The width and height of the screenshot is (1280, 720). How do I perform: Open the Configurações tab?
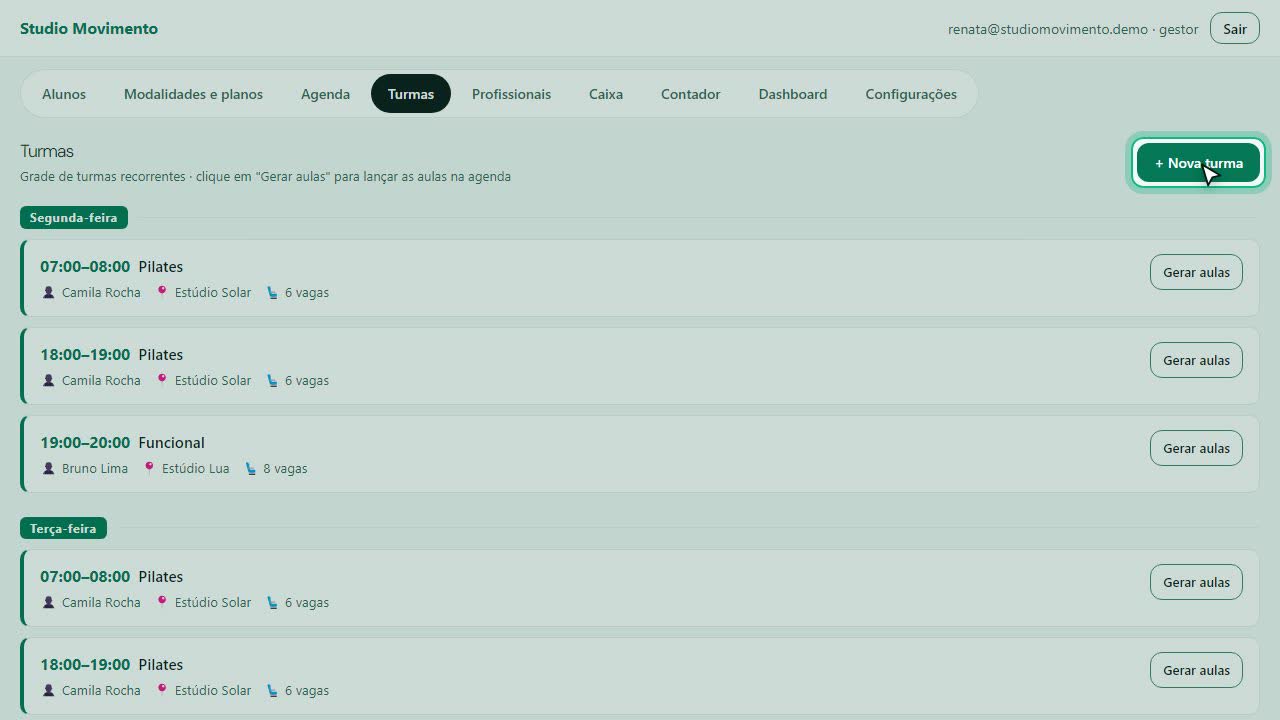point(911,94)
